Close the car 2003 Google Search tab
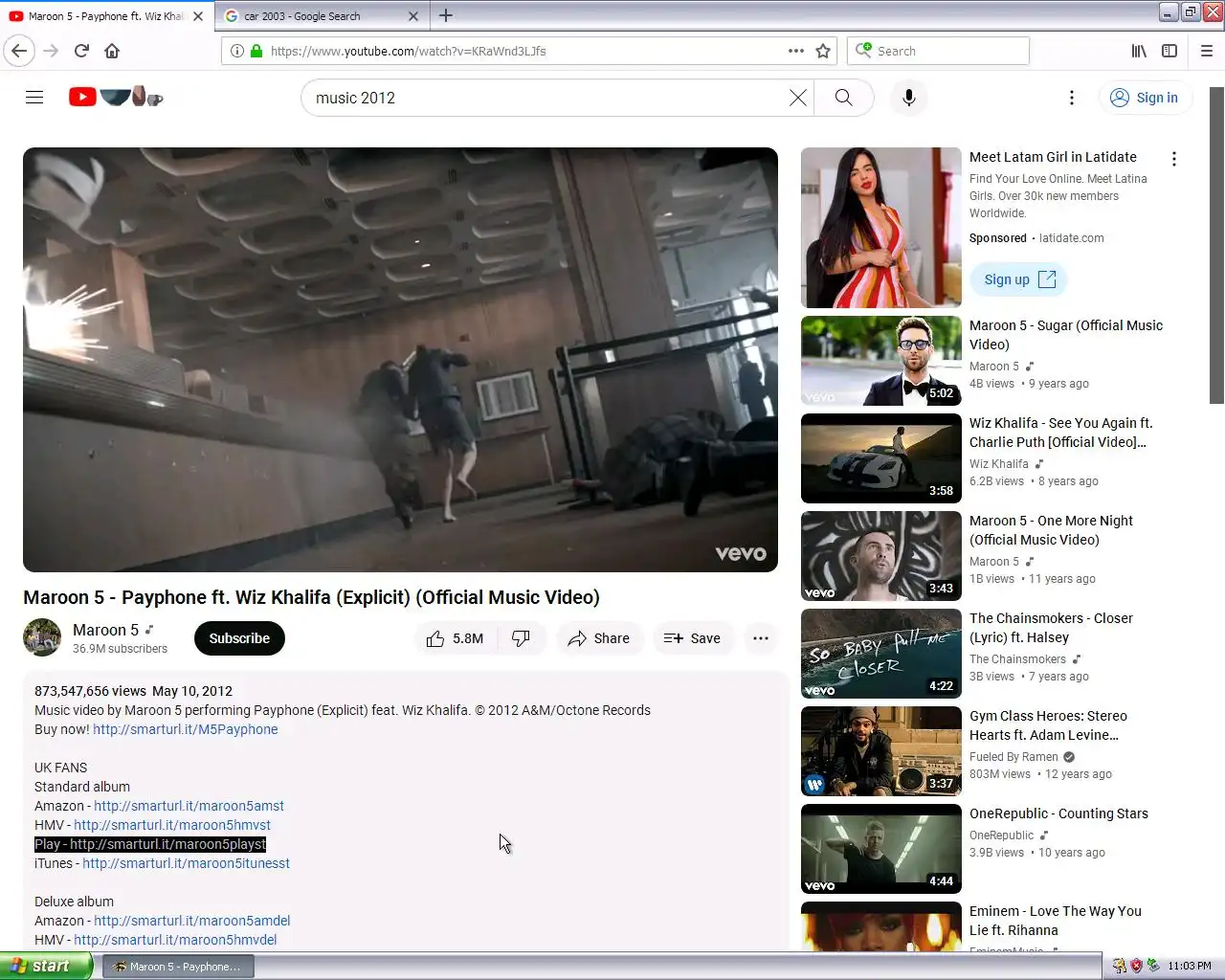 pyautogui.click(x=413, y=16)
